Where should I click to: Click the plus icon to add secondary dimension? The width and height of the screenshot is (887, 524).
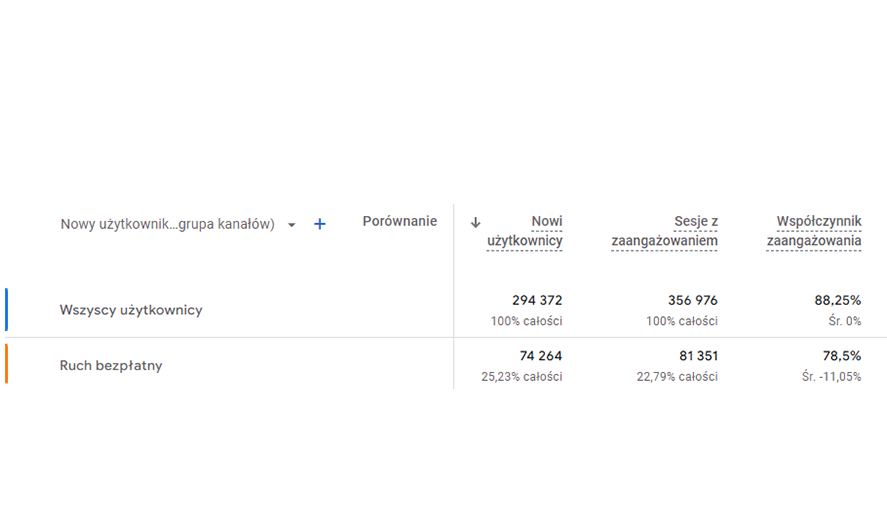[320, 225]
